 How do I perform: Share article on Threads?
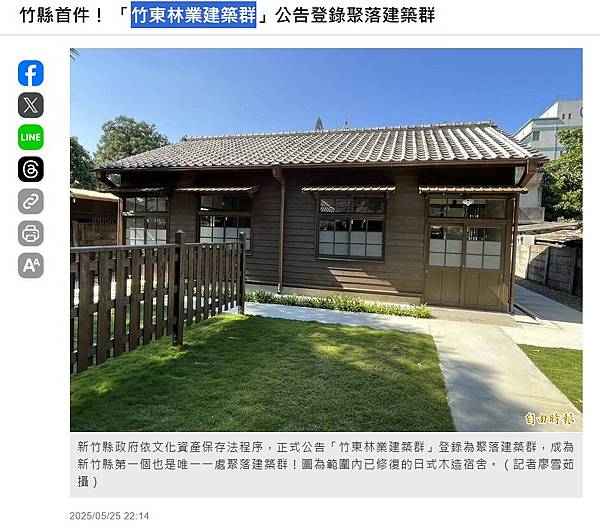pyautogui.click(x=31, y=169)
